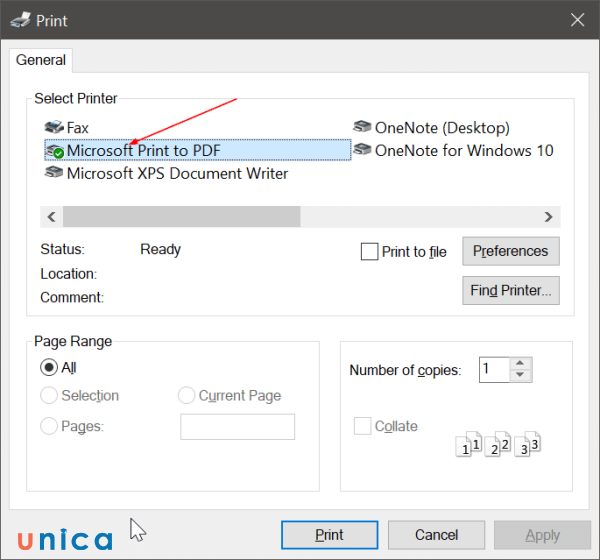
Task: Select the OneNote (Desktop) printer icon
Action: (x=362, y=128)
